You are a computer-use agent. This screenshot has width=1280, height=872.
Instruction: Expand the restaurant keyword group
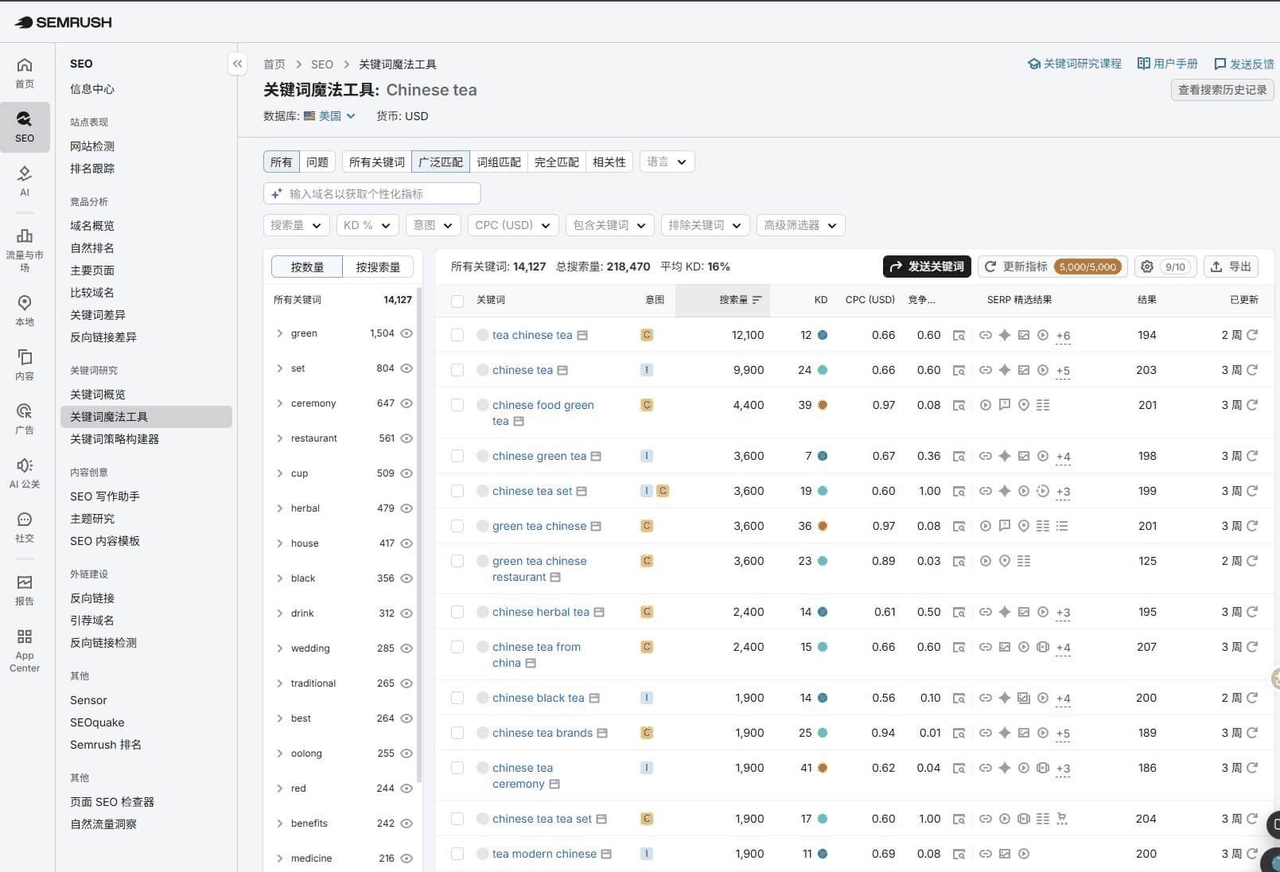pyautogui.click(x=279, y=438)
